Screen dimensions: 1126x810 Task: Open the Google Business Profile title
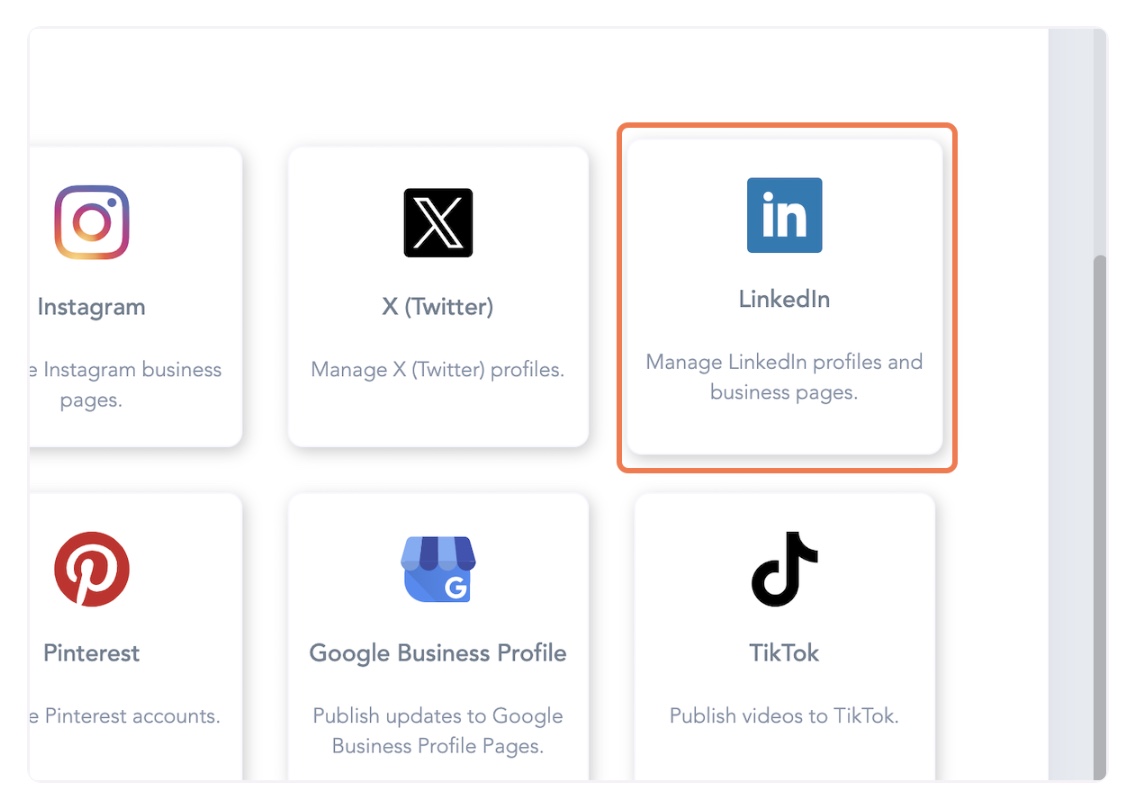coord(438,653)
